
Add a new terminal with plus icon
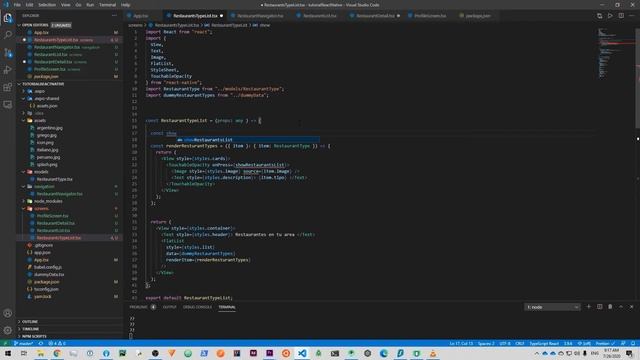tap(589, 307)
